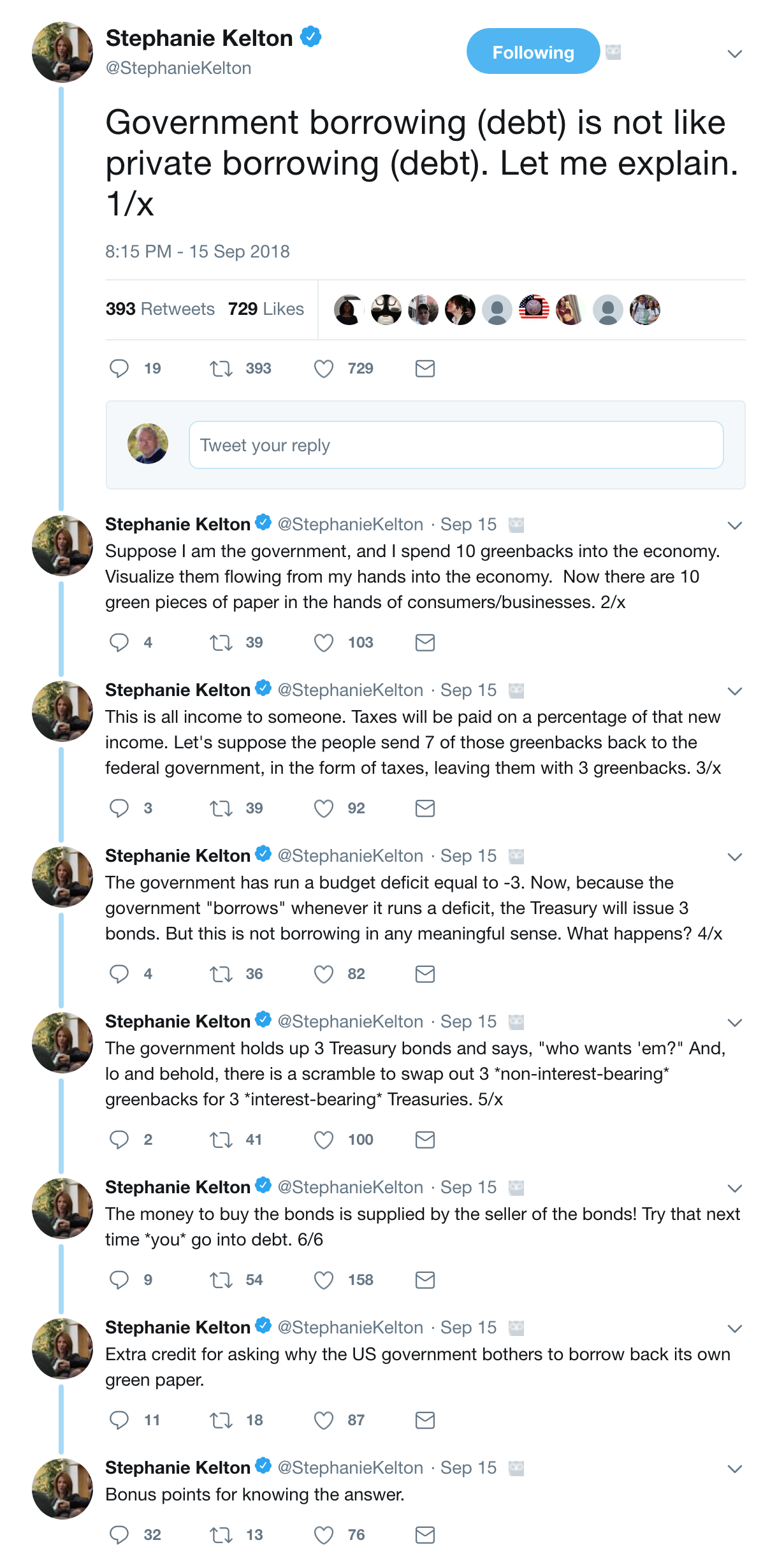784x1554 pixels.
Task: Open dropdown on the 'Bonus points' tweet
Action: click(734, 1469)
